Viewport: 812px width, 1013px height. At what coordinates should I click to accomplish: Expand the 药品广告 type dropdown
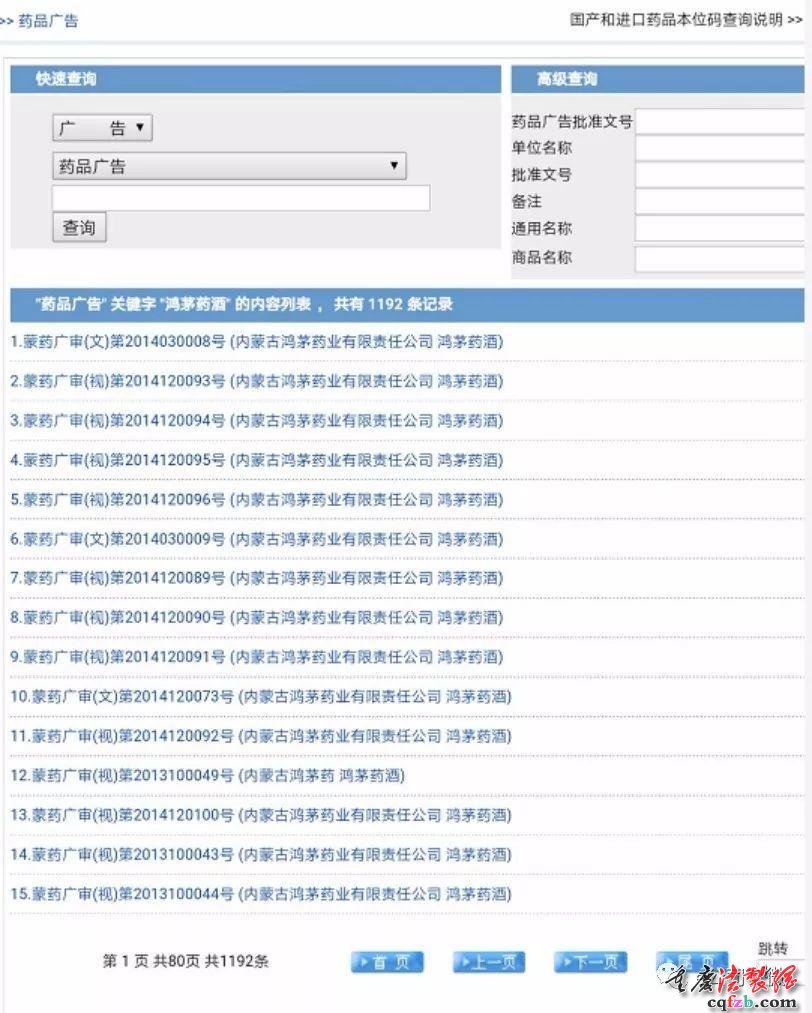tap(229, 166)
